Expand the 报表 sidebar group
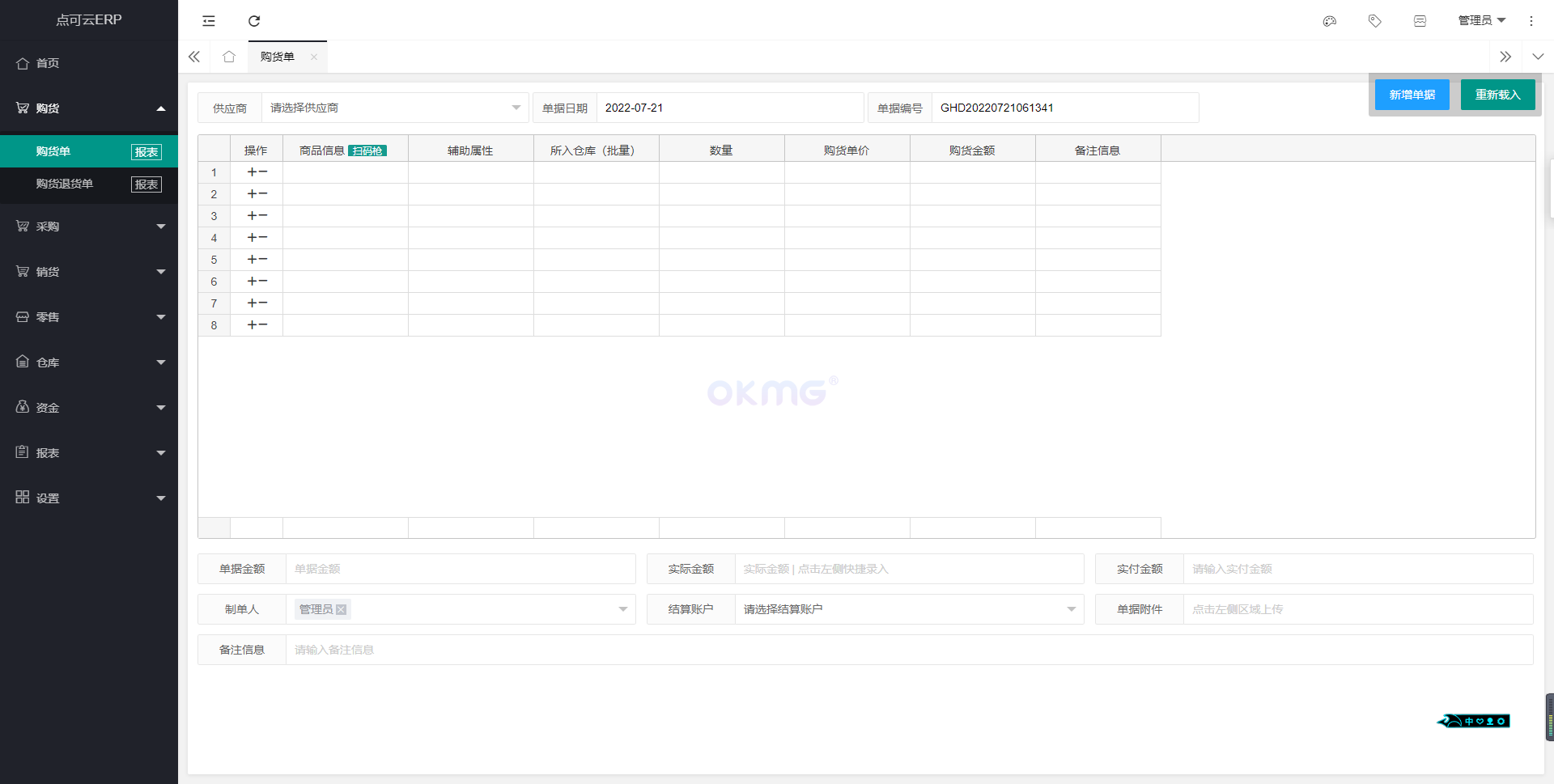1554x784 pixels. 89,453
